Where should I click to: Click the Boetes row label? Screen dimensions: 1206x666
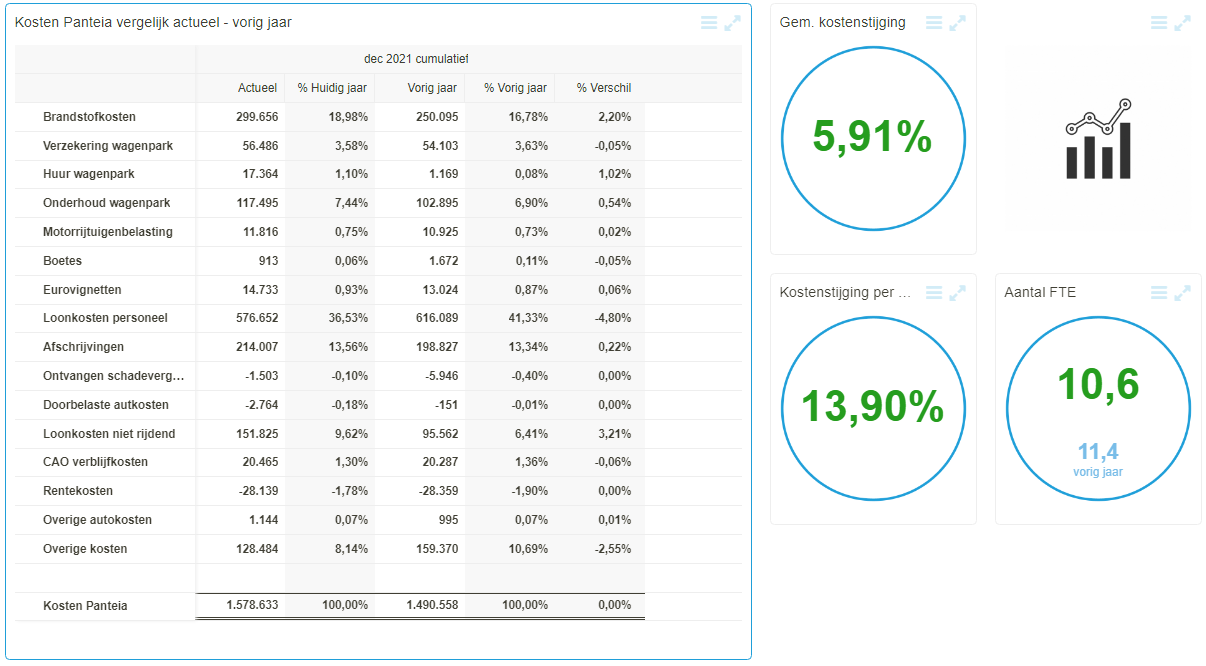pyautogui.click(x=62, y=261)
